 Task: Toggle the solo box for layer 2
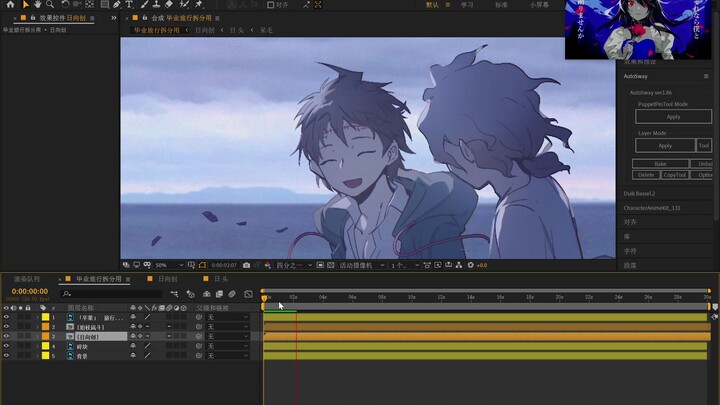click(21, 327)
